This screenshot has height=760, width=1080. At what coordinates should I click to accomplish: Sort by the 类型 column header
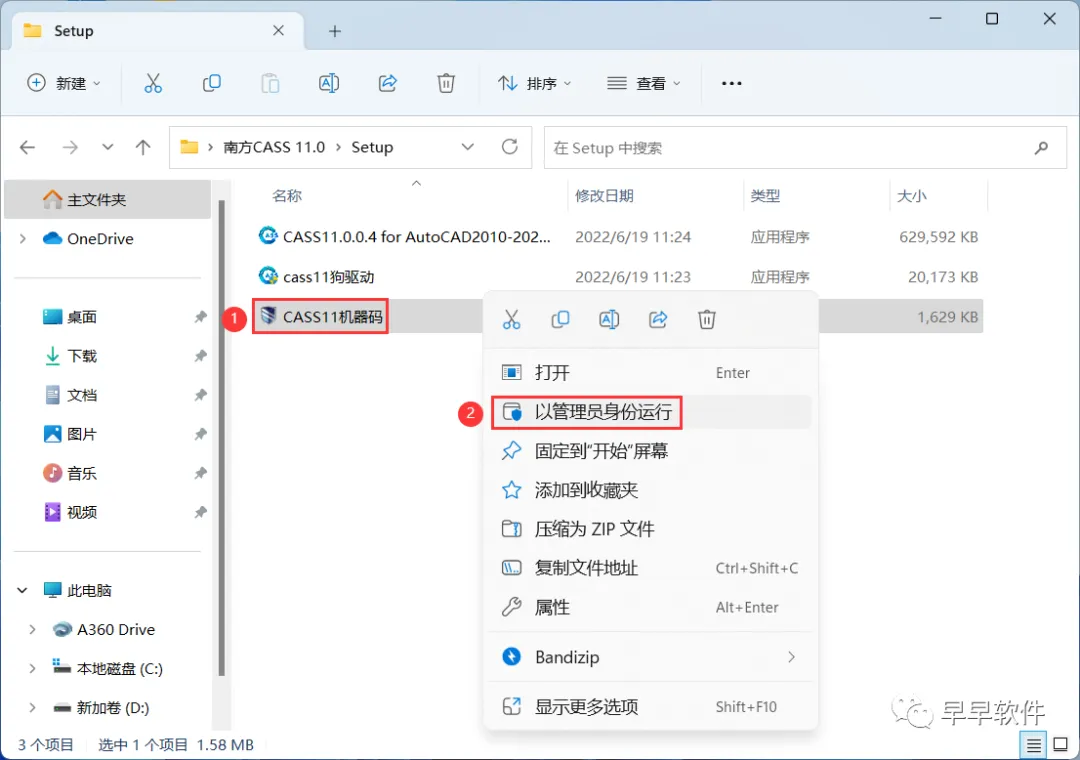point(765,196)
